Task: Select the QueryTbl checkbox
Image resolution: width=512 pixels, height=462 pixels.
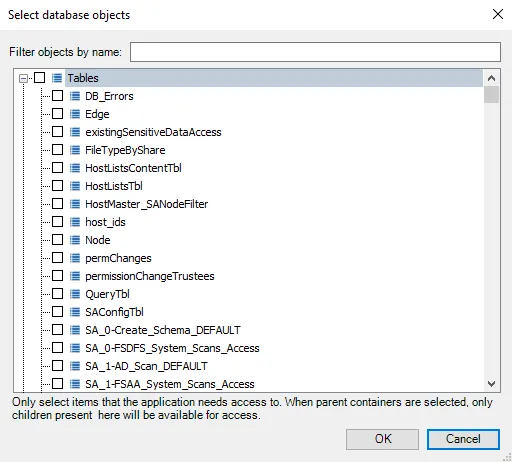Action: pos(57,294)
